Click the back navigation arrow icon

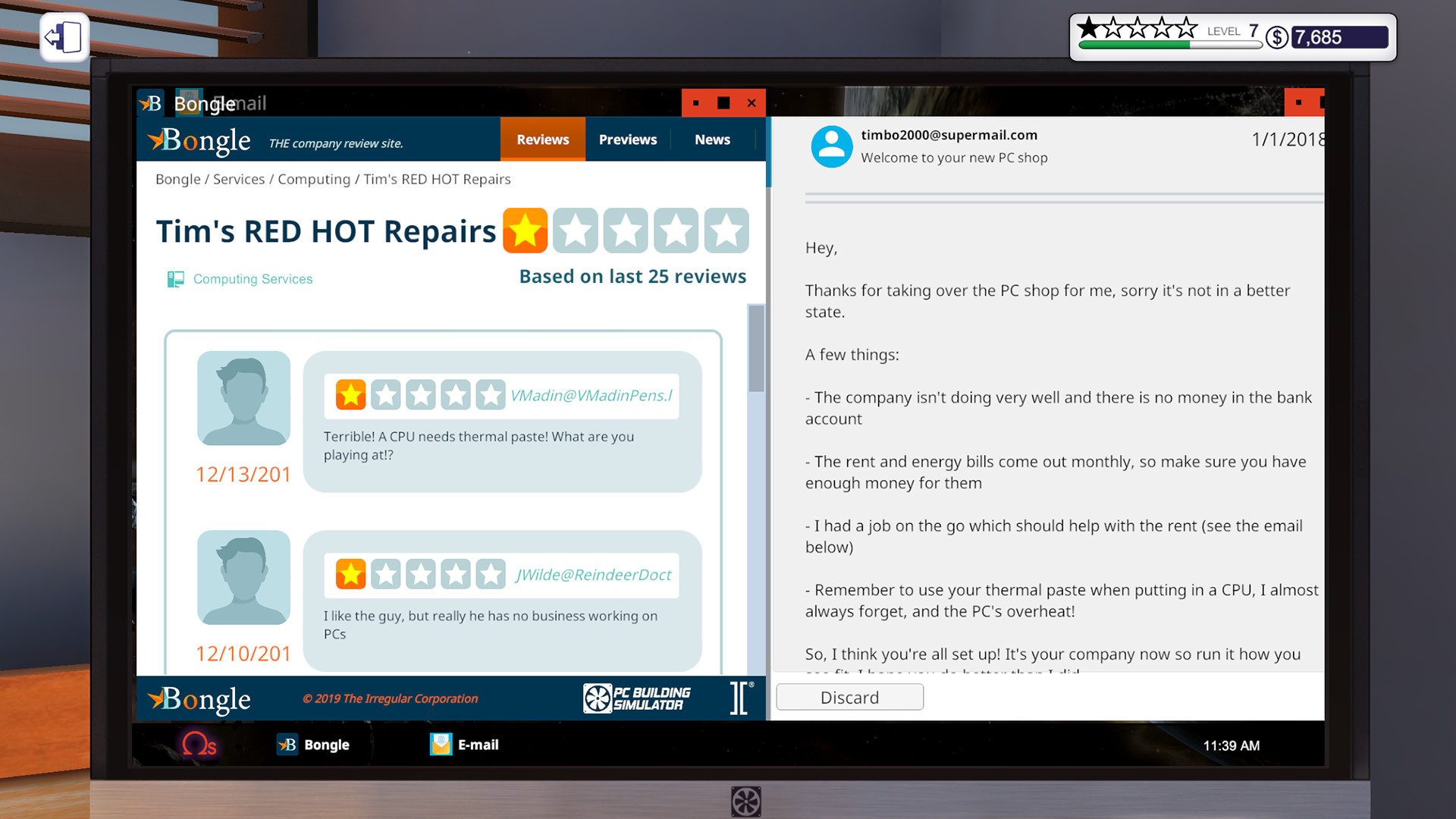pos(62,35)
